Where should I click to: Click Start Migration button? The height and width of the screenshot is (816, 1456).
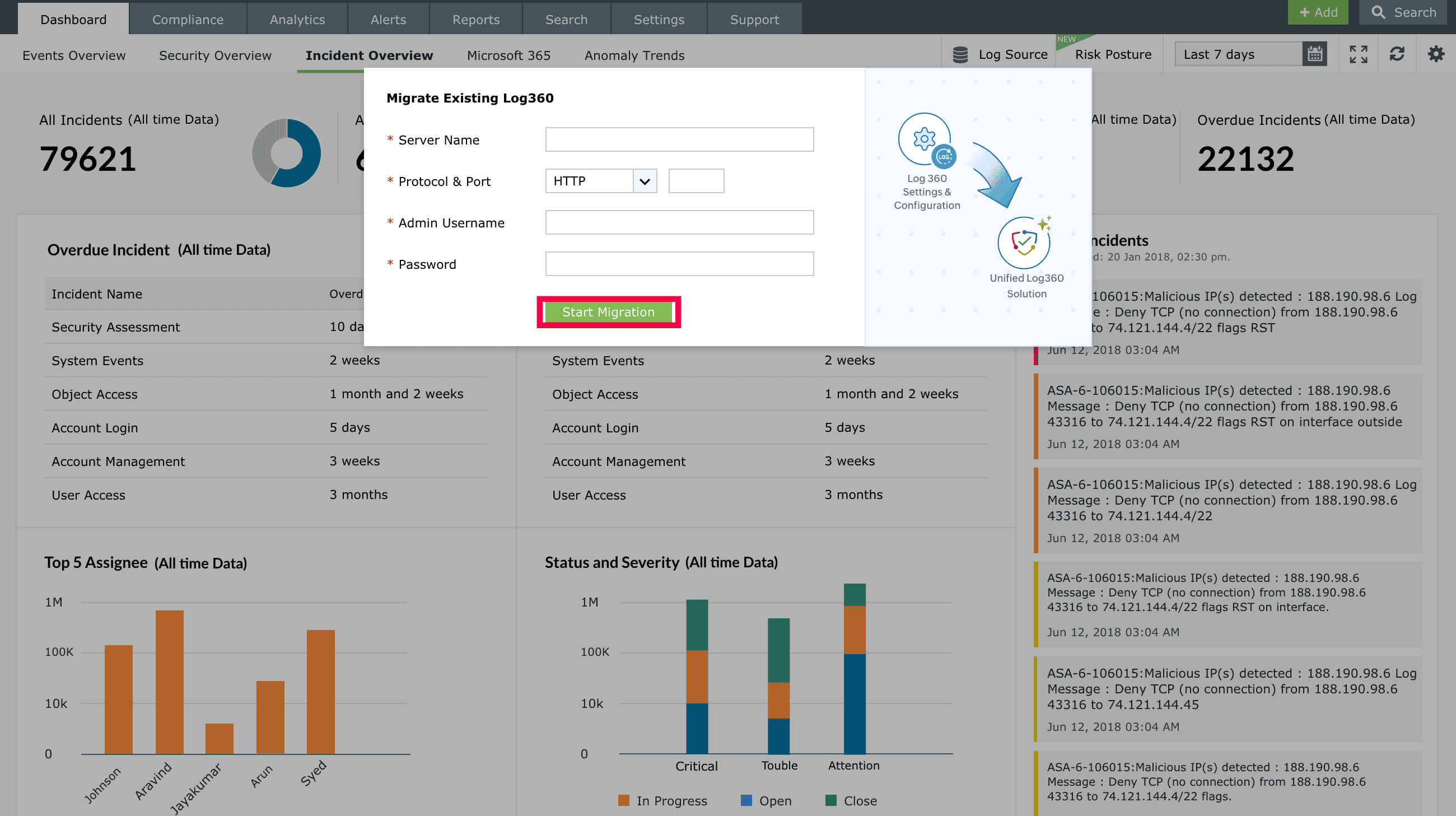[x=608, y=312]
